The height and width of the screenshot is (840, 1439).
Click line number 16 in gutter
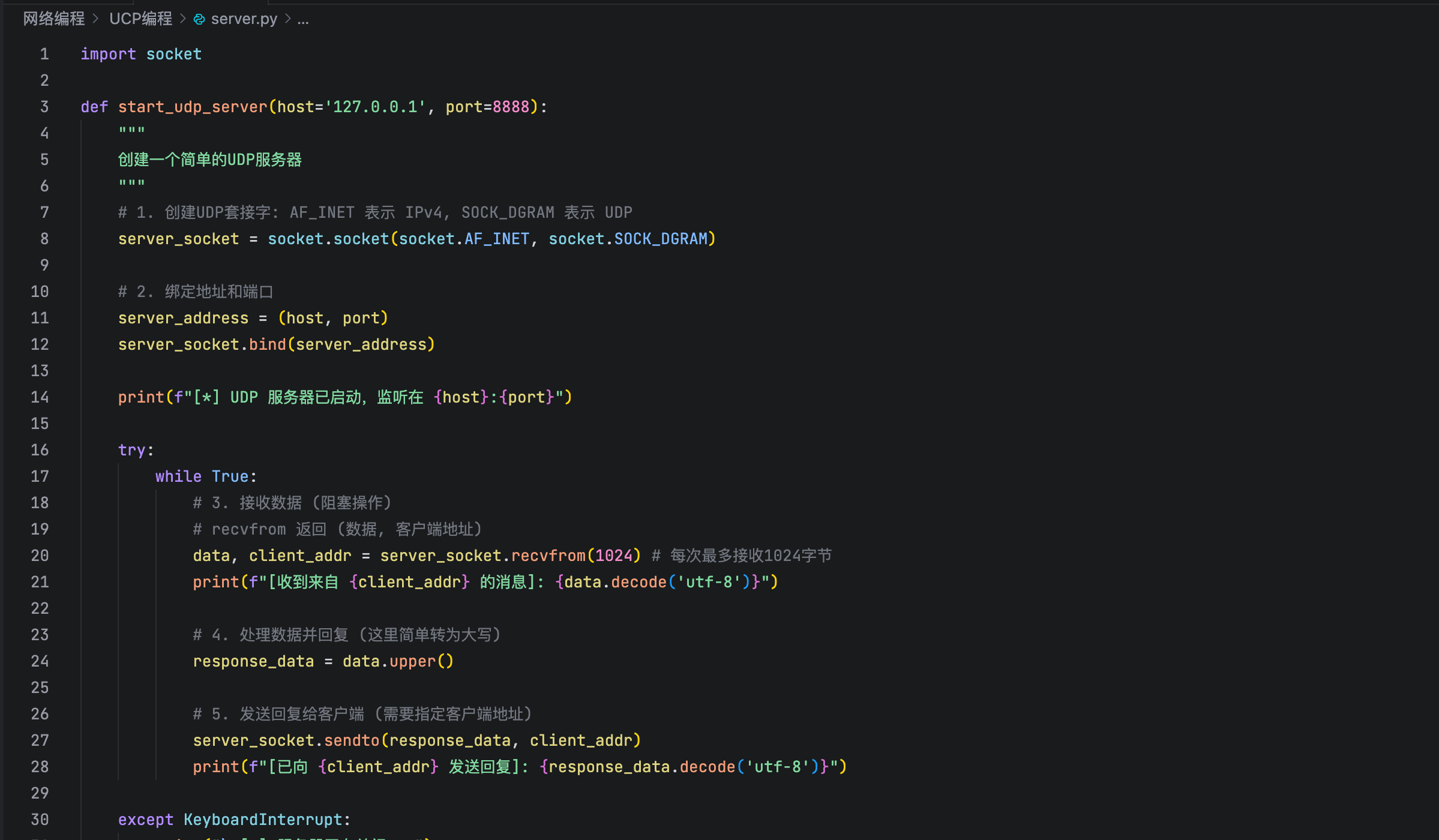(40, 450)
